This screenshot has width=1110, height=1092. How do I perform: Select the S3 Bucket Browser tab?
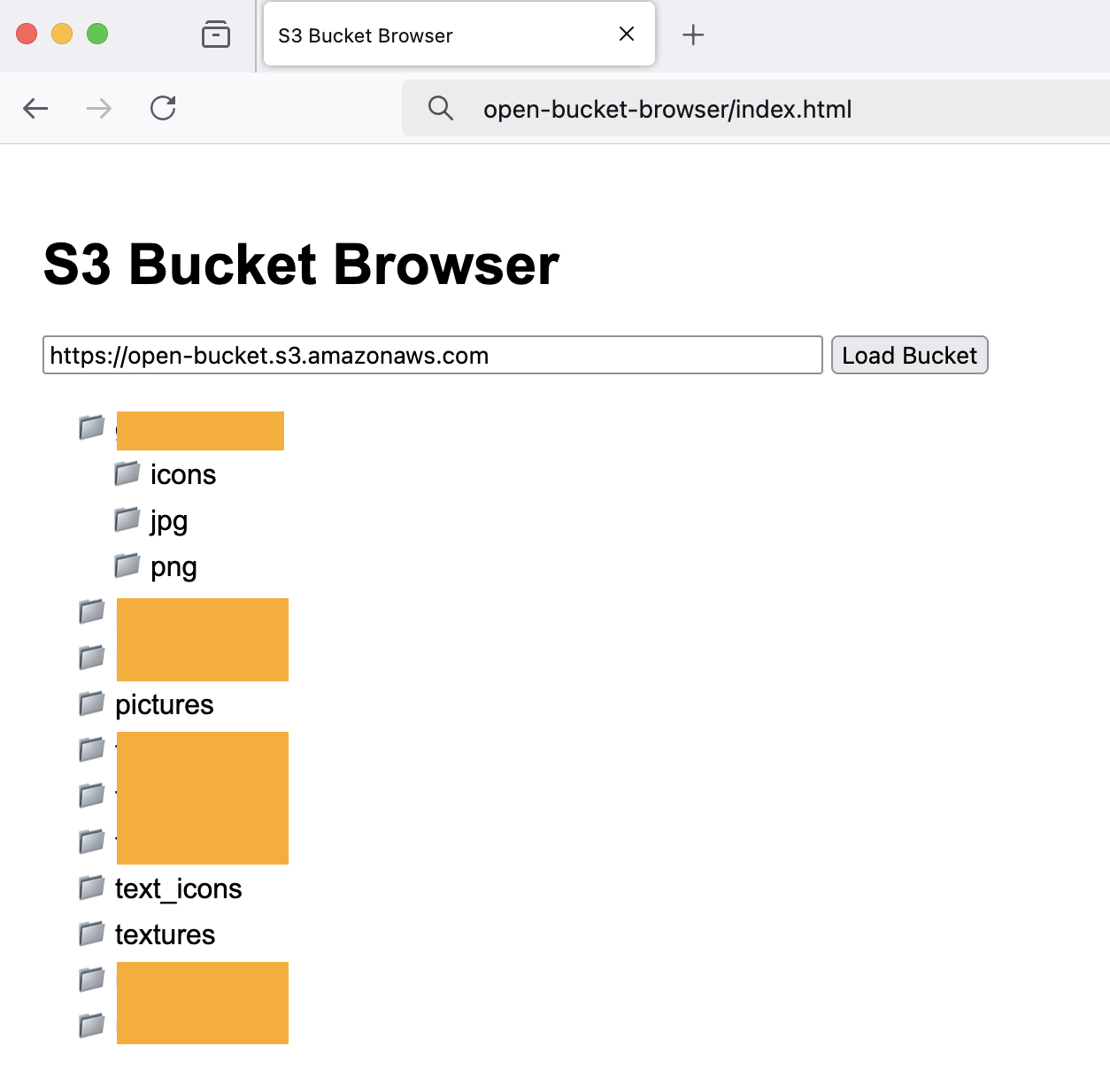pyautogui.click(x=459, y=34)
